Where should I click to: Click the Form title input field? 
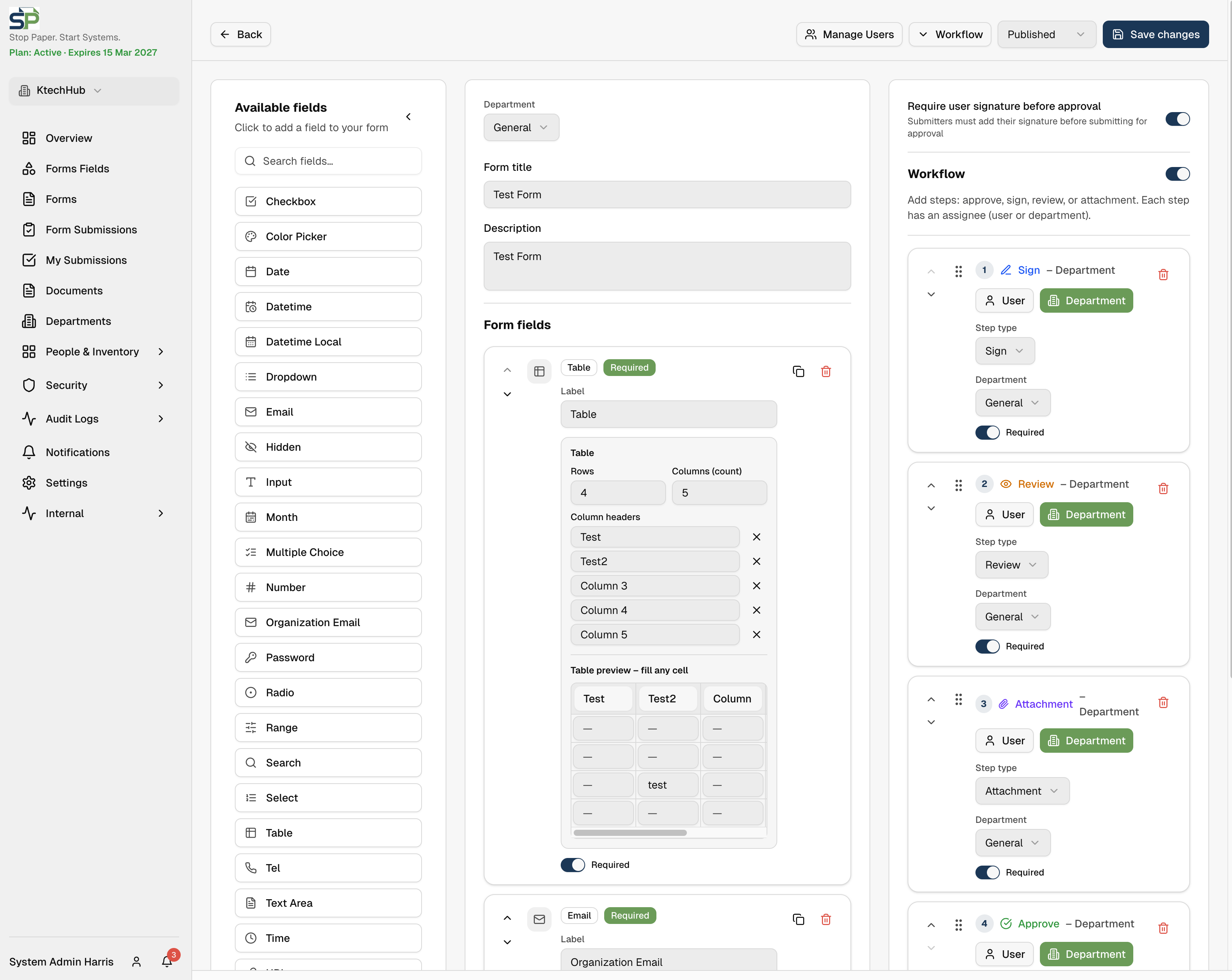(x=667, y=194)
